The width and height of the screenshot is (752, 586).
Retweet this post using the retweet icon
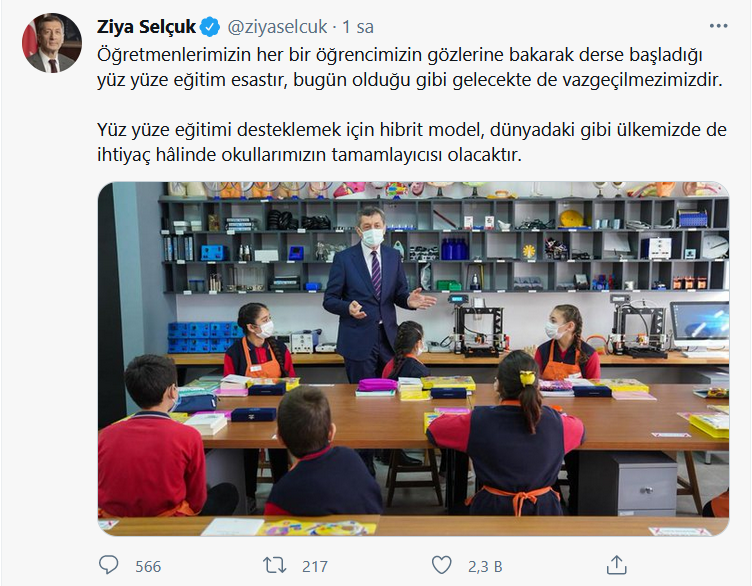(x=274, y=565)
